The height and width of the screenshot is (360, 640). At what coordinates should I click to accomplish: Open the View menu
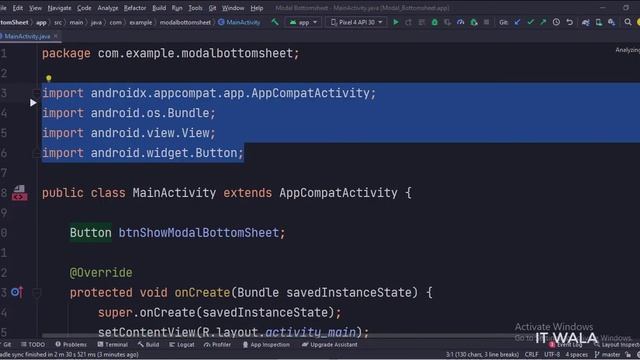(35, 8)
